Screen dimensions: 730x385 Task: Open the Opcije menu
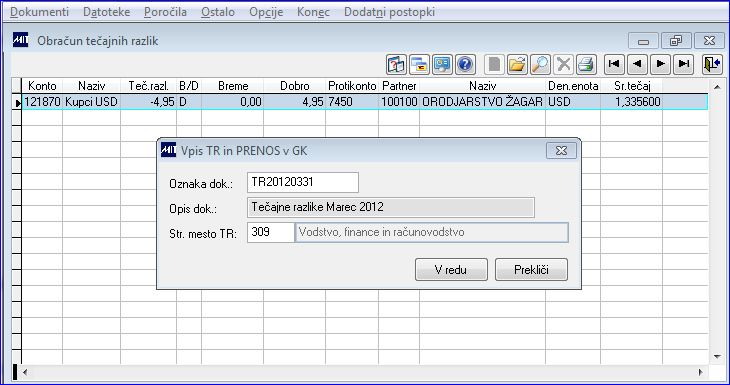266,12
